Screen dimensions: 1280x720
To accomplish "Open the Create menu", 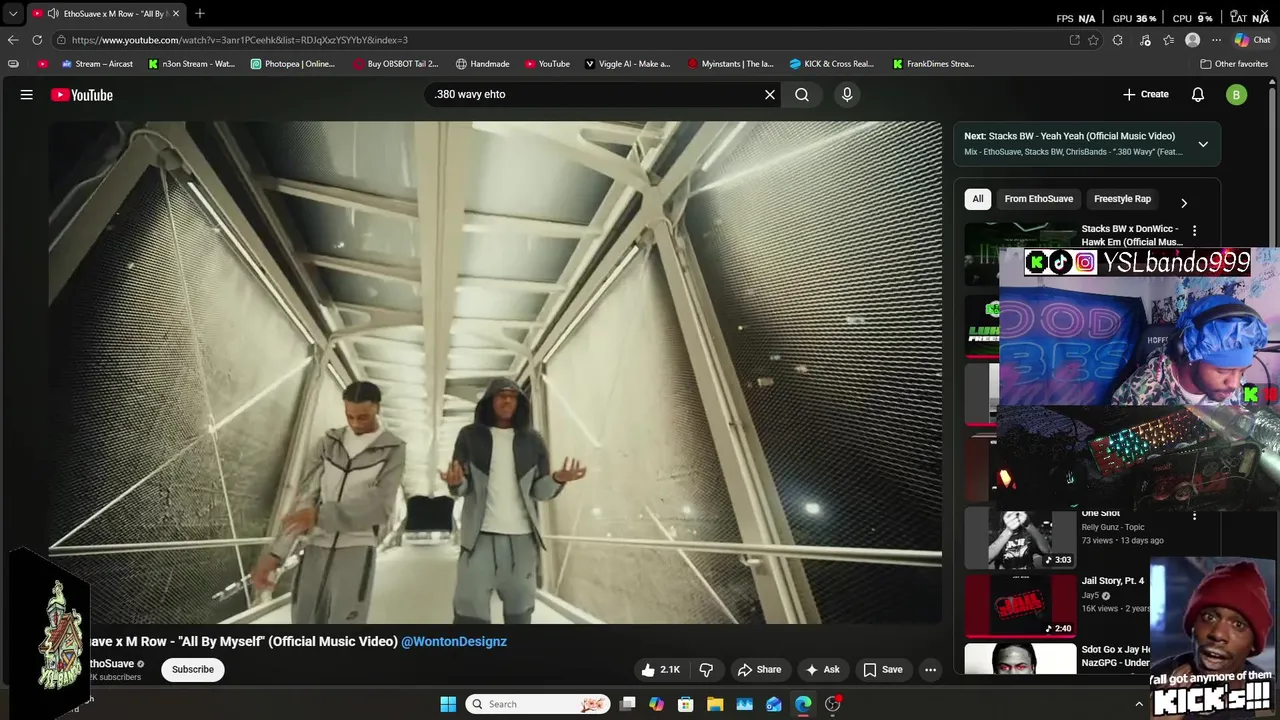I will 1146,94.
